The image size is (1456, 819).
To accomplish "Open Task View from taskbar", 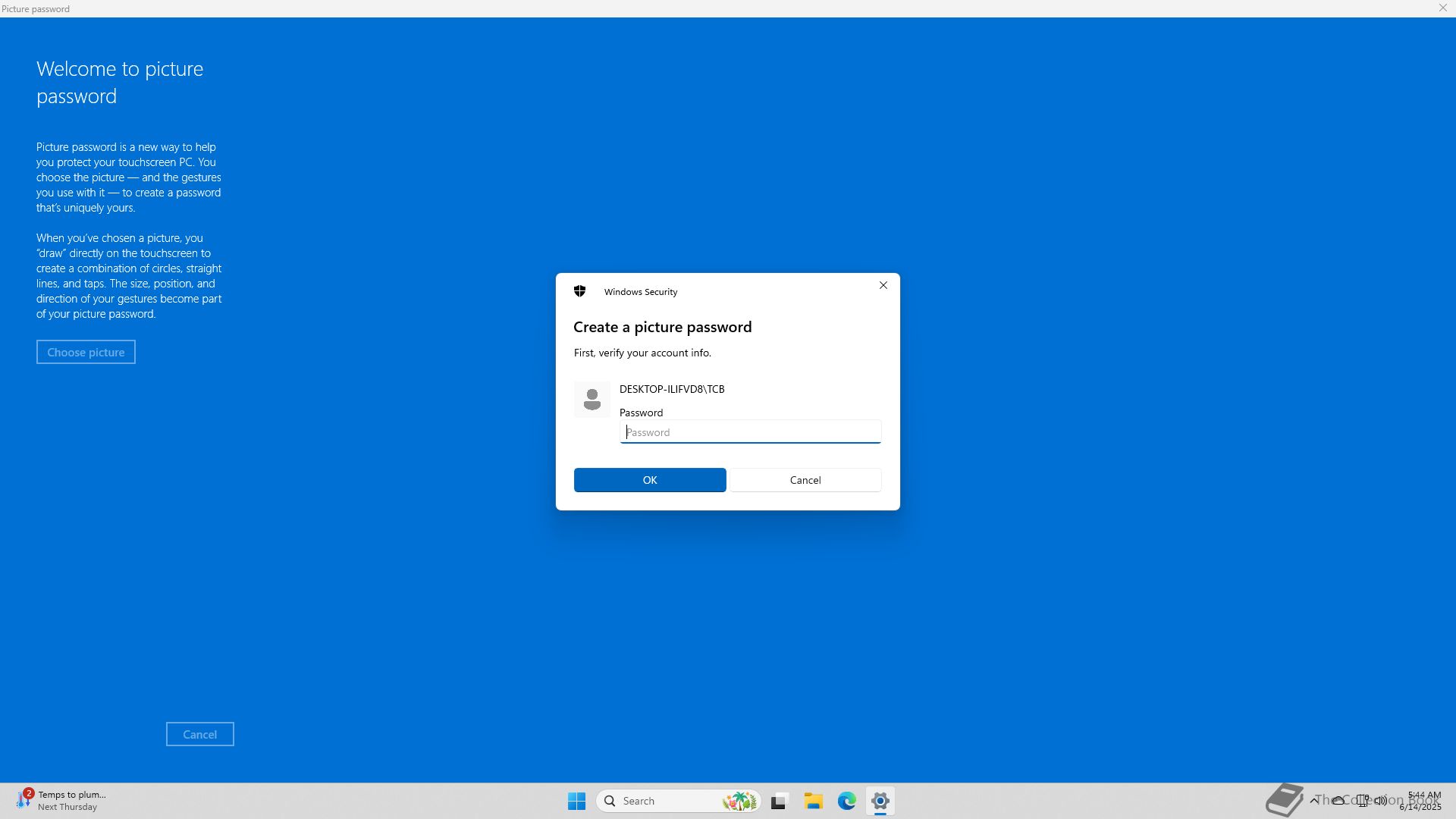I will click(779, 801).
